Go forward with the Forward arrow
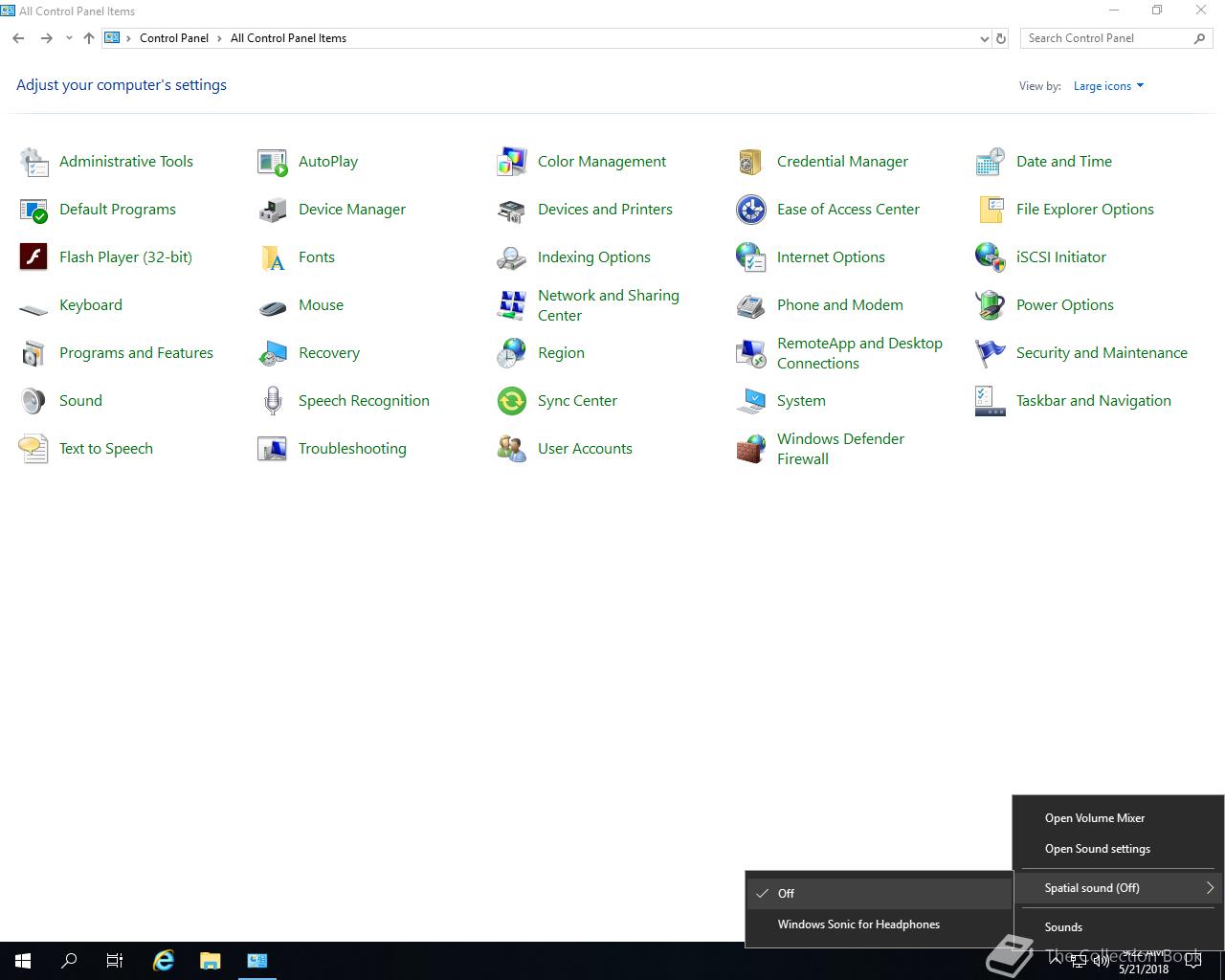The image size is (1225, 980). [46, 38]
